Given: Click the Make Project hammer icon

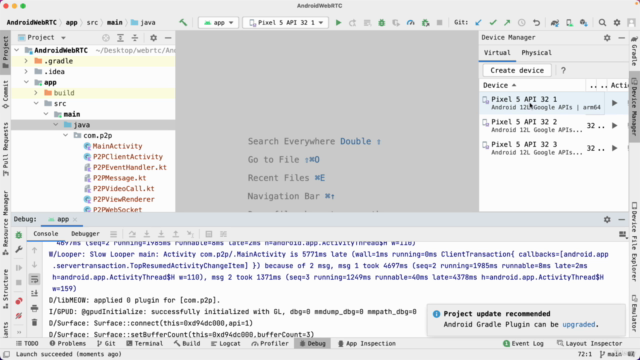Looking at the screenshot, I should coord(183,22).
